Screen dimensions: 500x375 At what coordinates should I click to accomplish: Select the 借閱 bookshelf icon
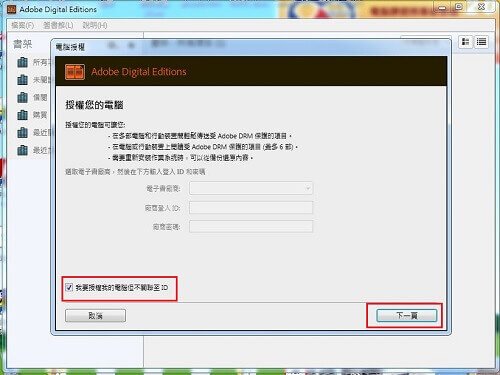pos(23,97)
